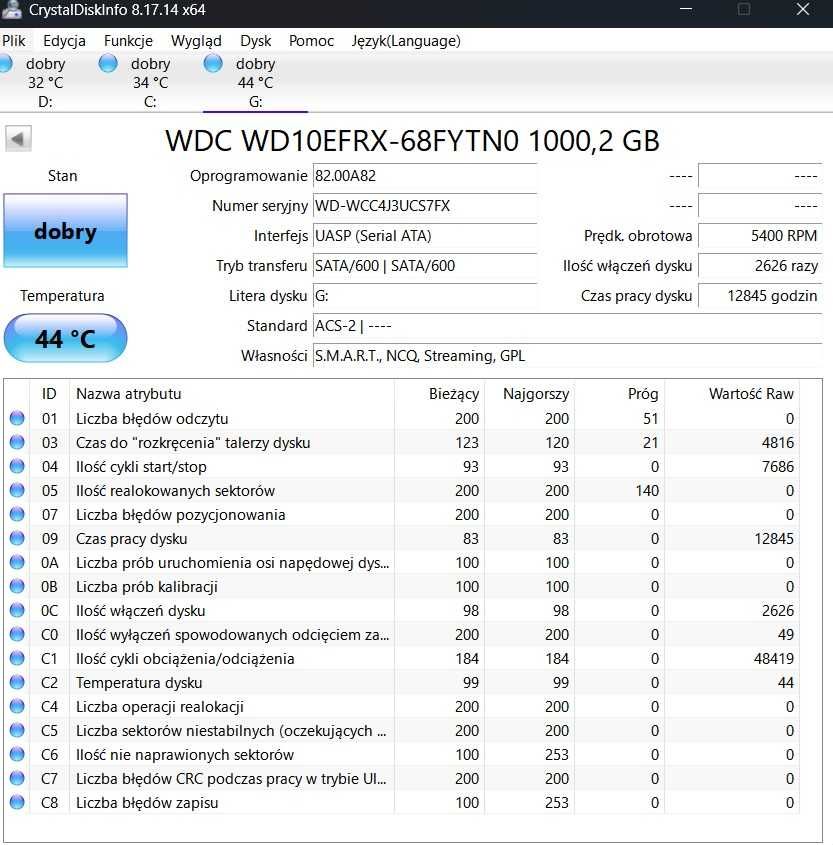The image size is (833, 845).
Task: Select row Liczba błędów odczytu
Action: coord(402,419)
